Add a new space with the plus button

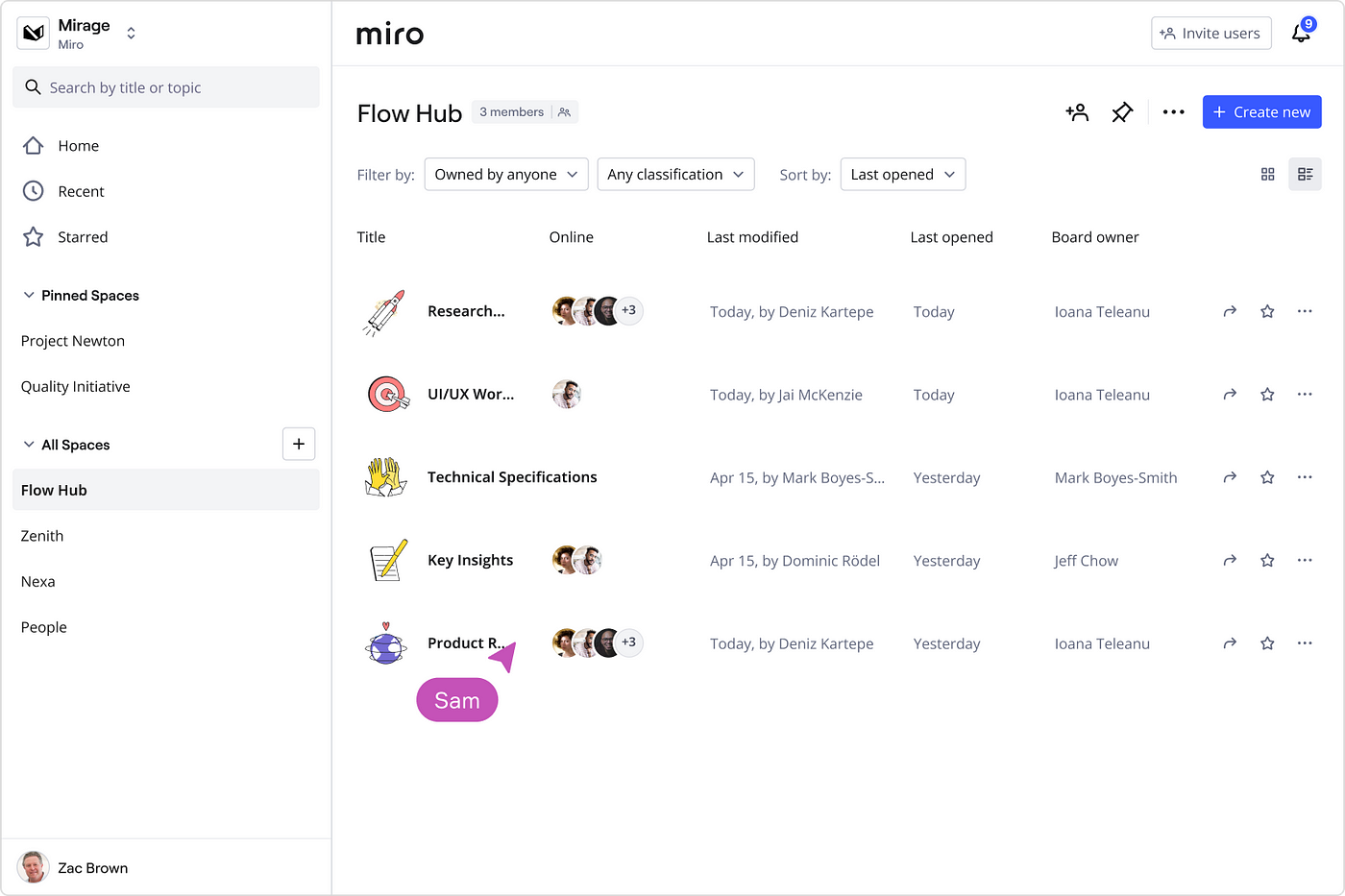299,444
